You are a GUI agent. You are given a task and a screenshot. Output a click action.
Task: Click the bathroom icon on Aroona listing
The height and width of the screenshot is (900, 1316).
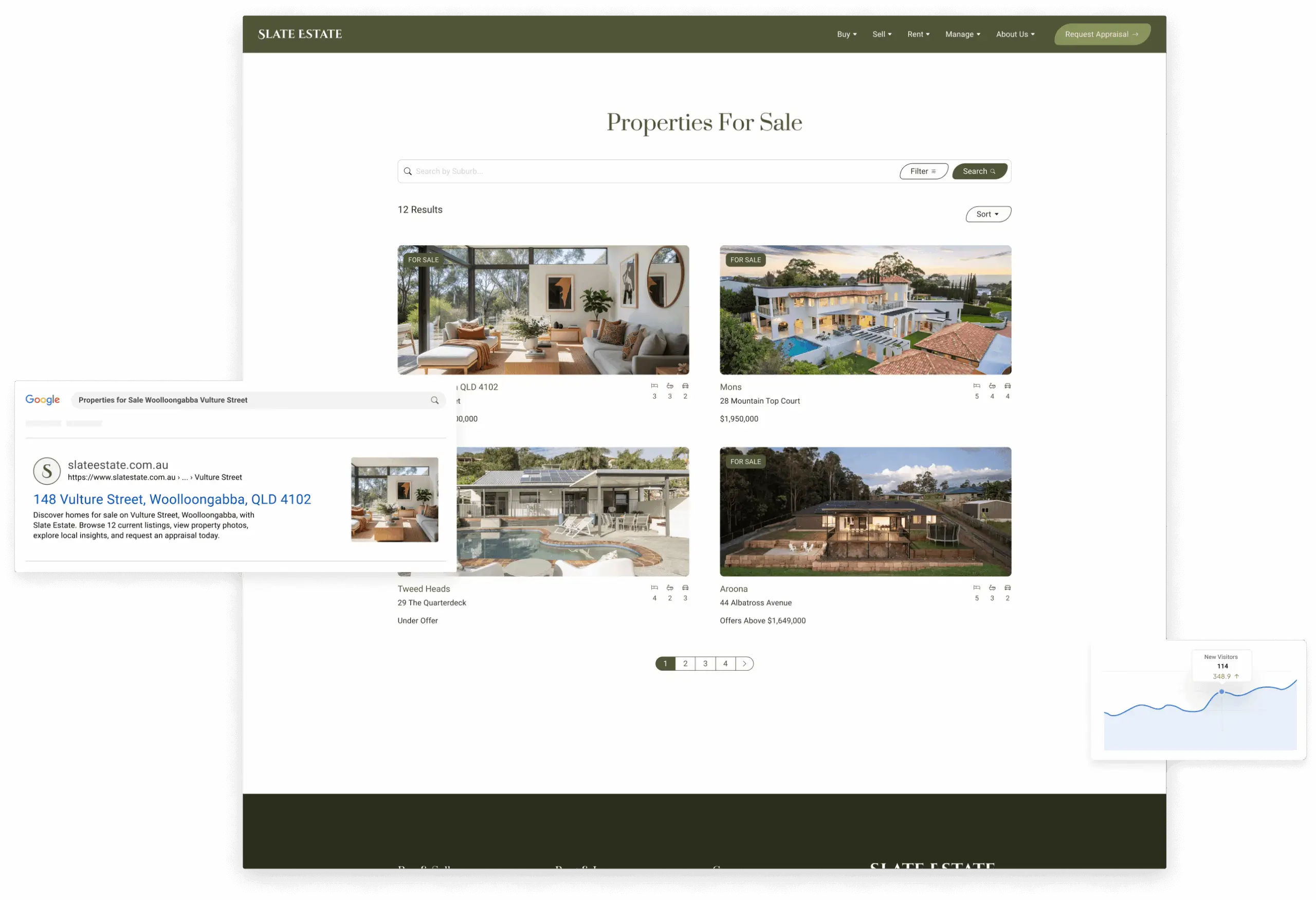point(992,588)
